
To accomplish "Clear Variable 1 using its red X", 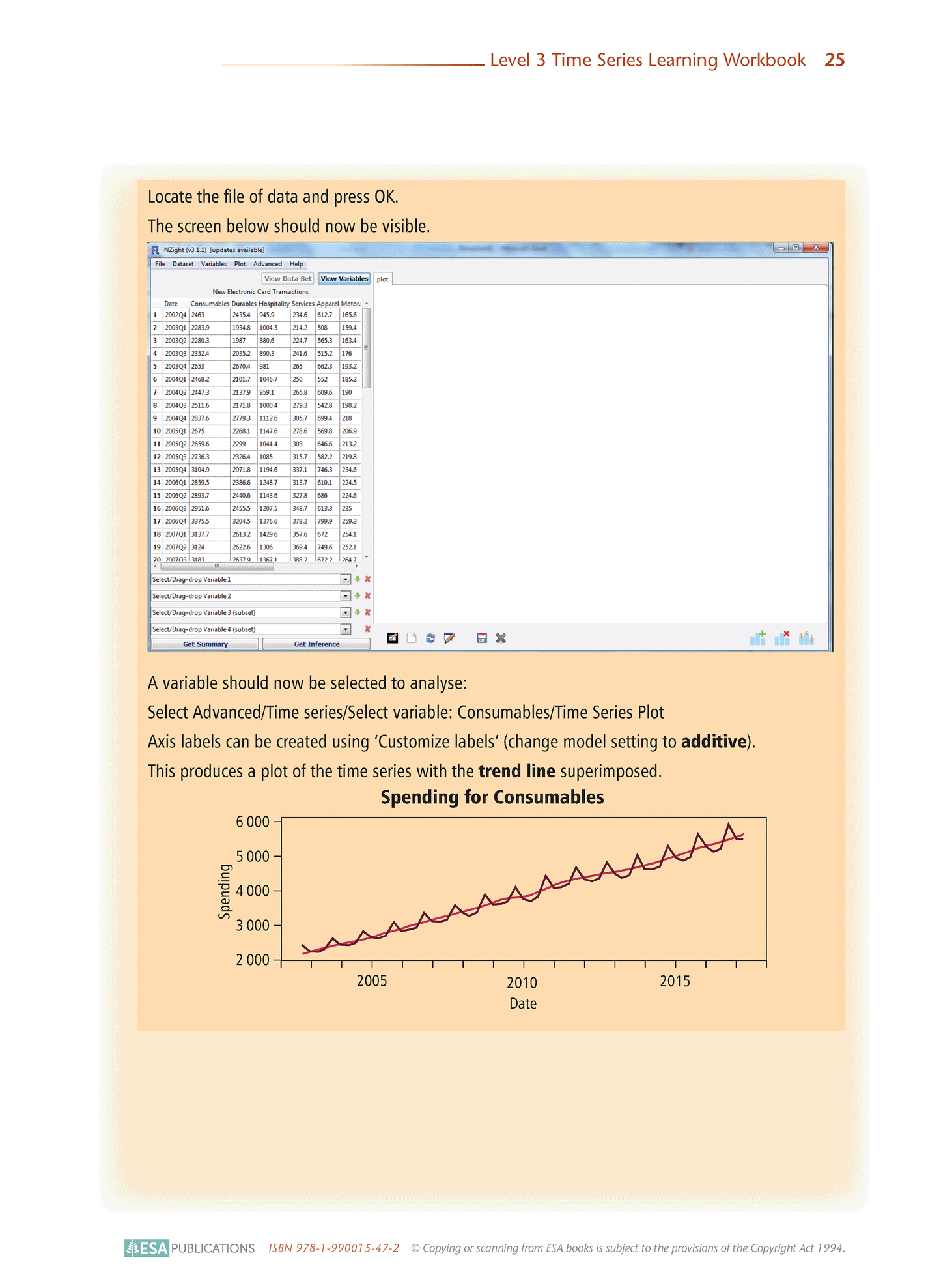I will [368, 579].
